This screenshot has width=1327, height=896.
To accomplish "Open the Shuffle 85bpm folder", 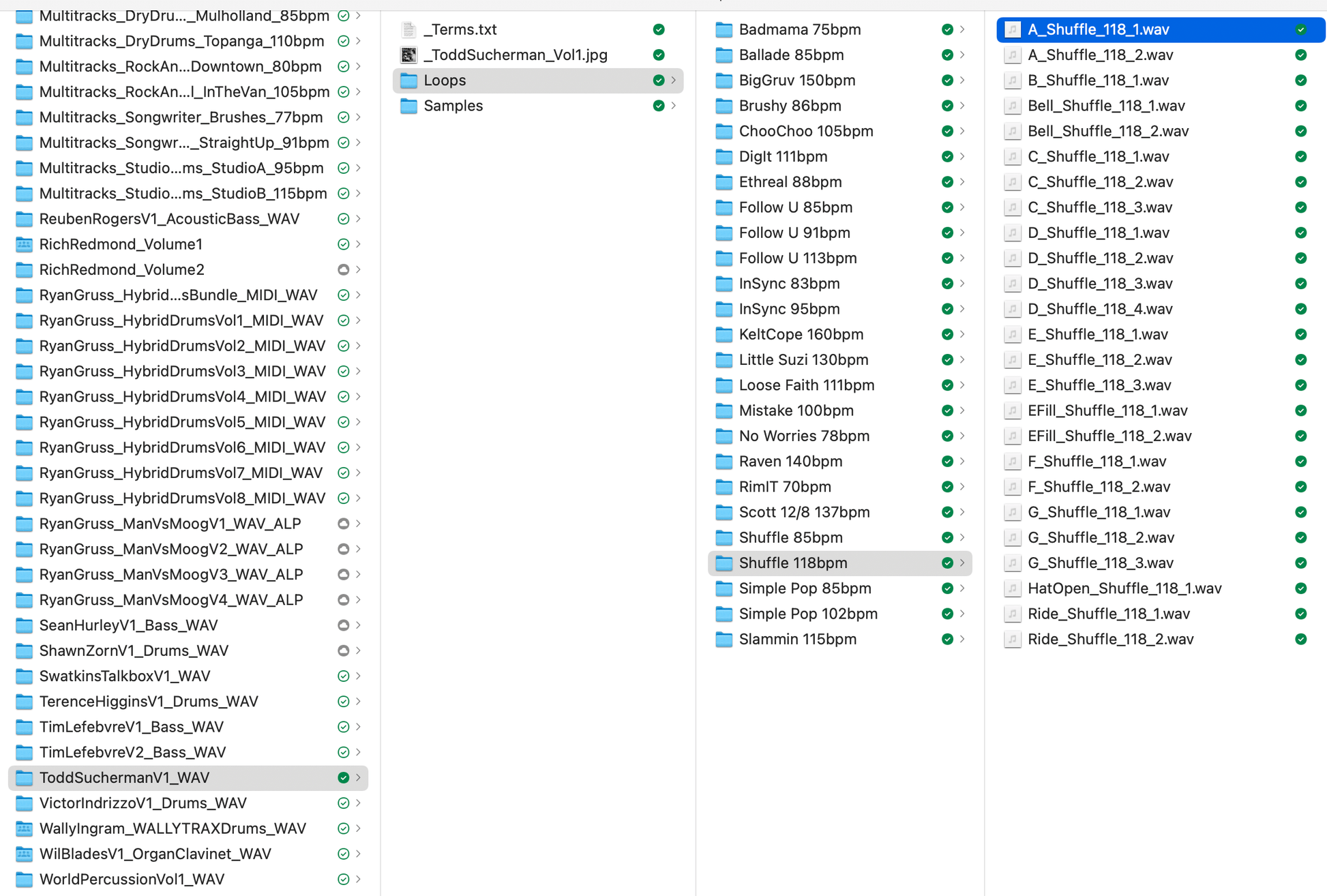I will click(x=840, y=537).
